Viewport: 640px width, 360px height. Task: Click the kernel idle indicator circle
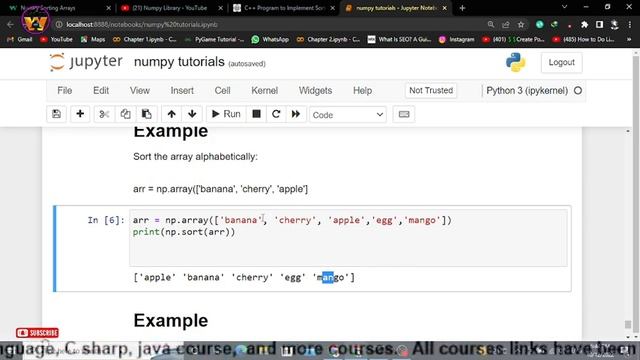coord(578,91)
